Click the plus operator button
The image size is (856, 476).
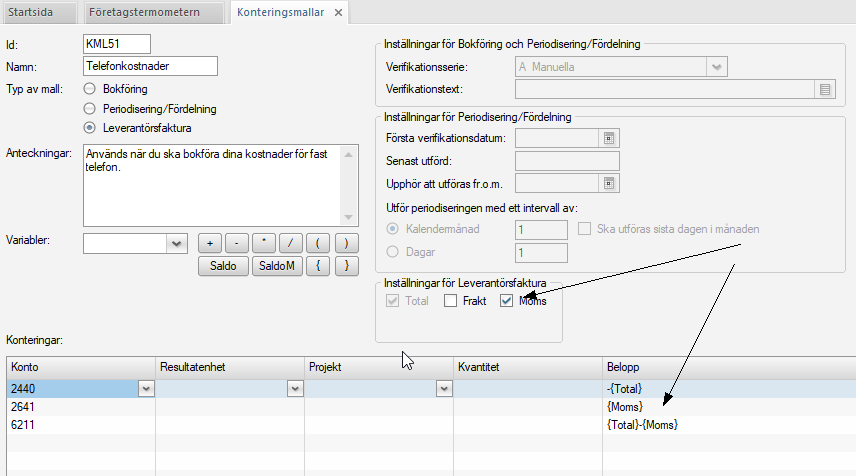coord(210,243)
